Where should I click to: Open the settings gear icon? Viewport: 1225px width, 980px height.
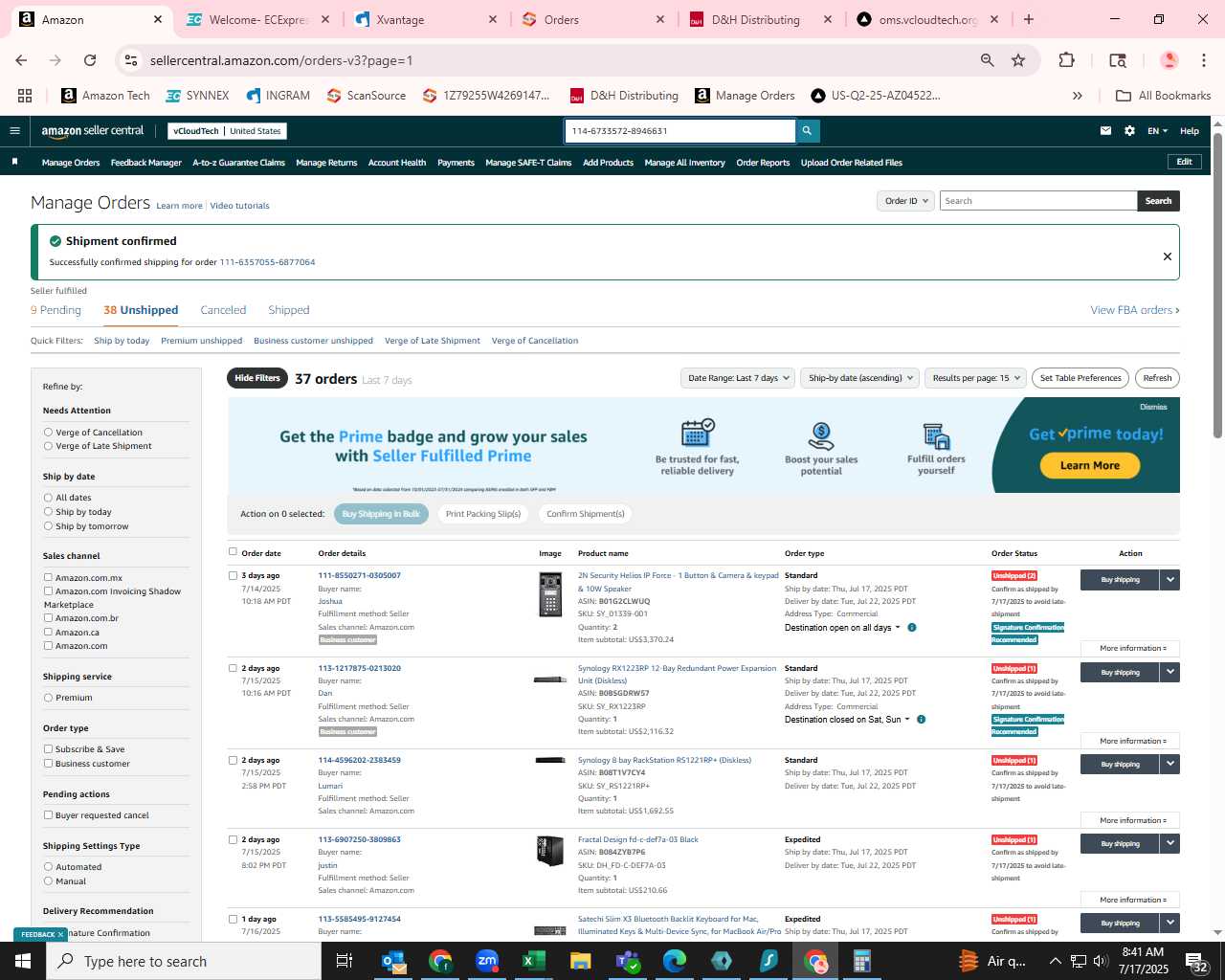tap(1129, 131)
